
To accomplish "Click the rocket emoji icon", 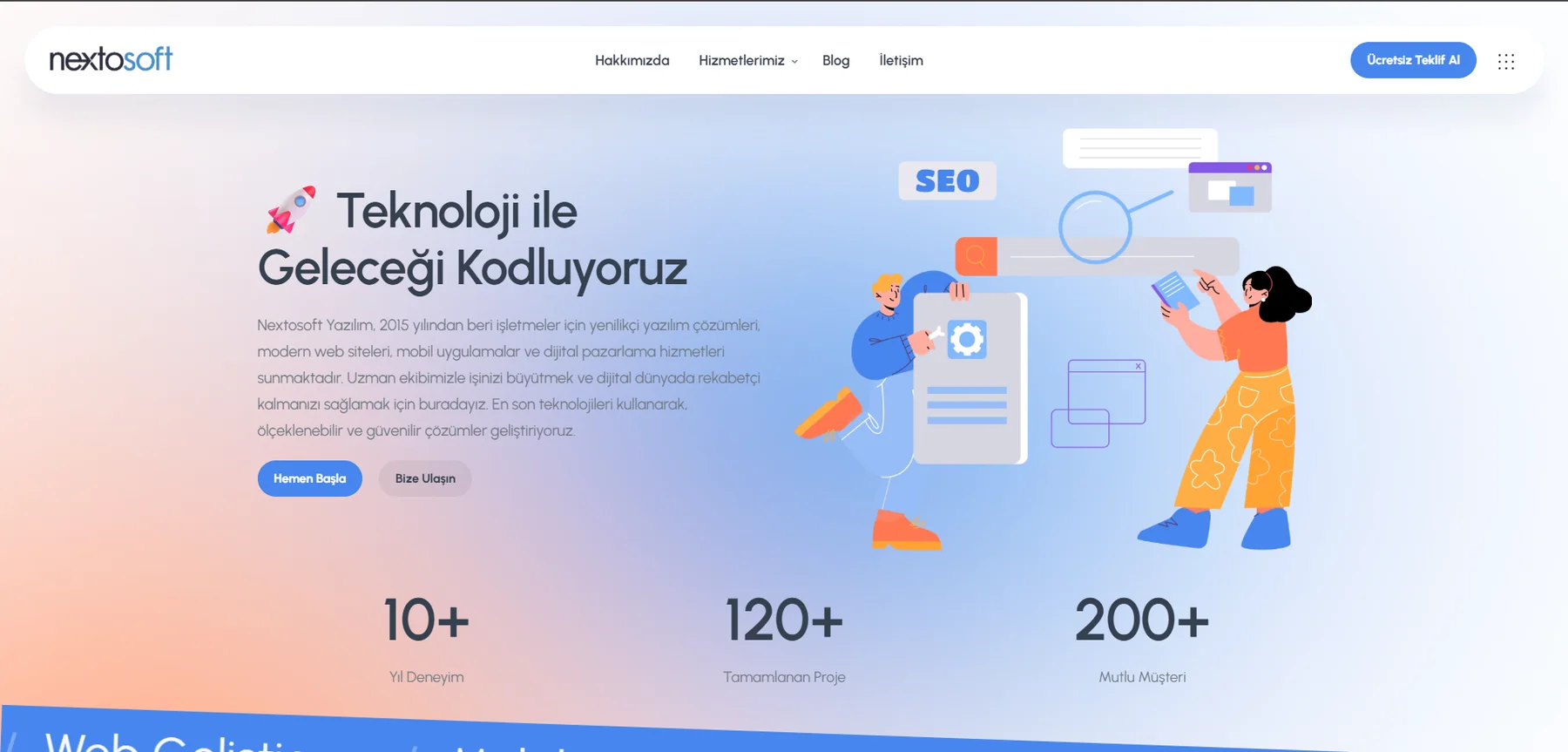I will point(291,210).
